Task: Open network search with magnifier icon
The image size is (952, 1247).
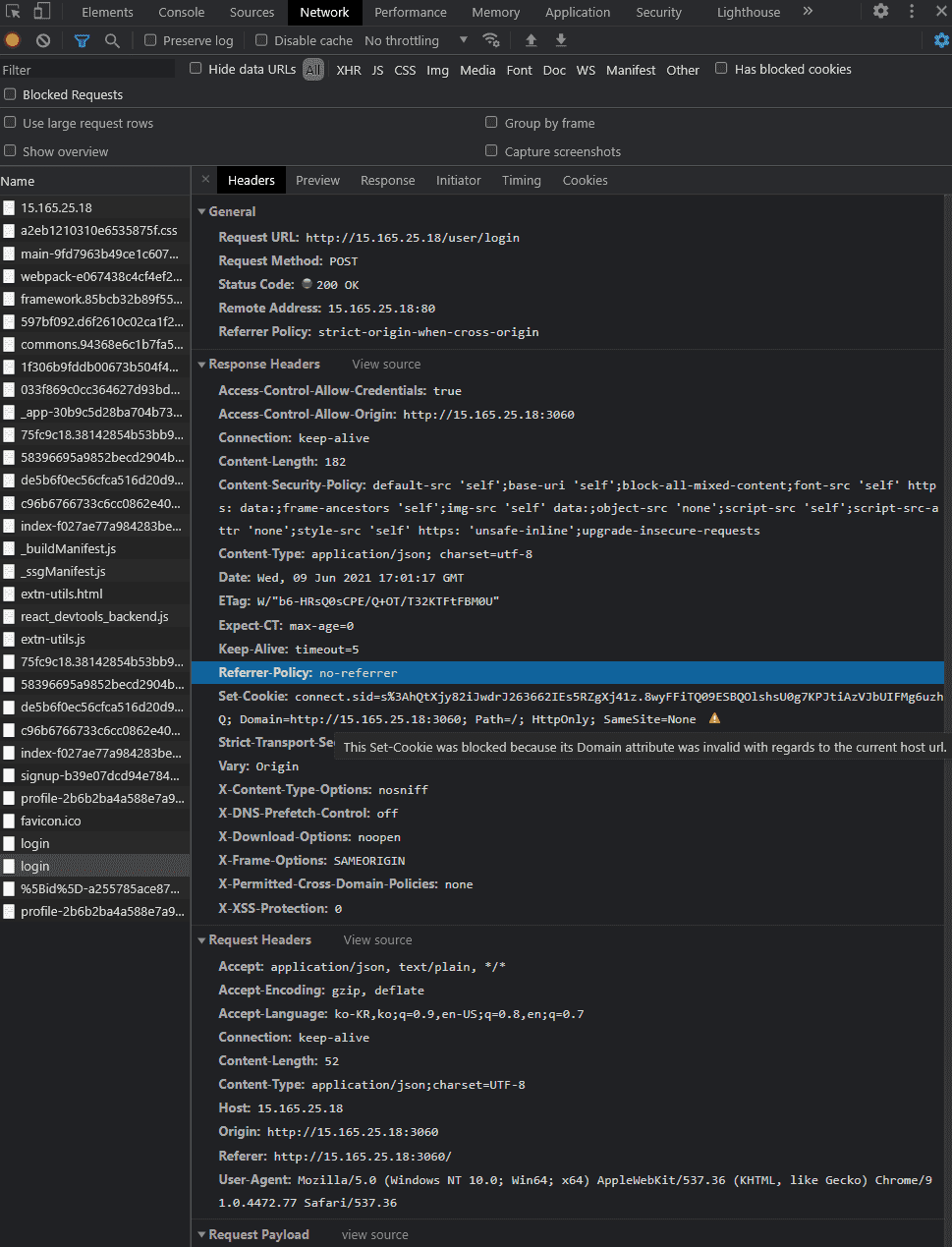Action: pyautogui.click(x=112, y=40)
